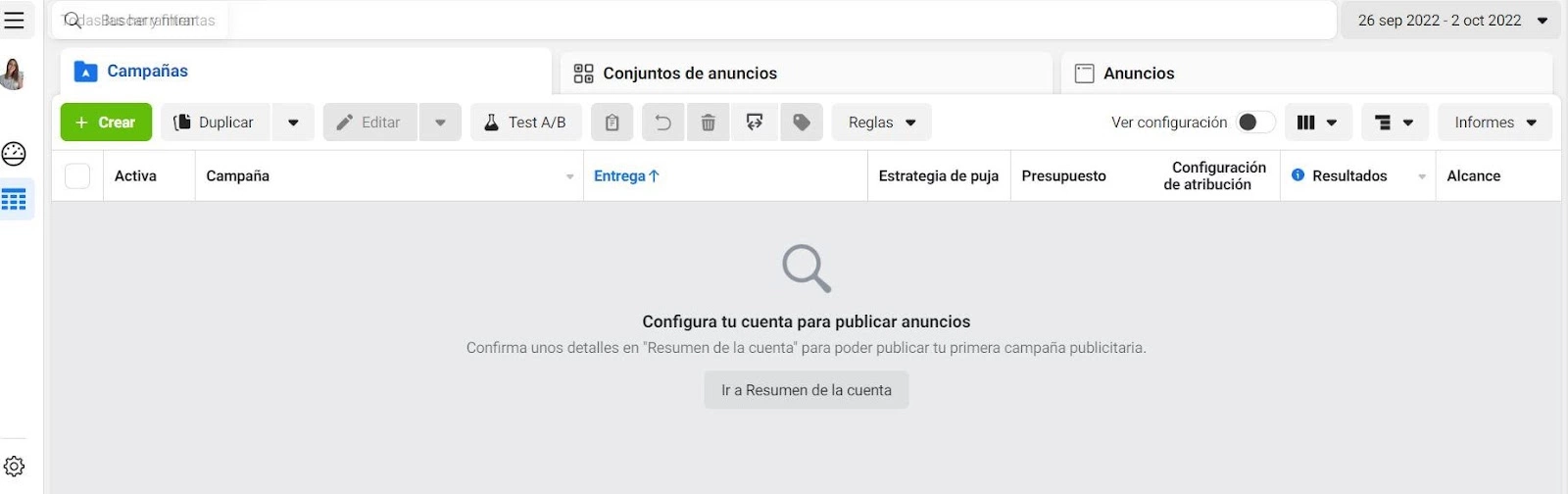The width and height of the screenshot is (1568, 494).
Task: Click Ir a Resumen de la cuenta
Action: point(806,390)
